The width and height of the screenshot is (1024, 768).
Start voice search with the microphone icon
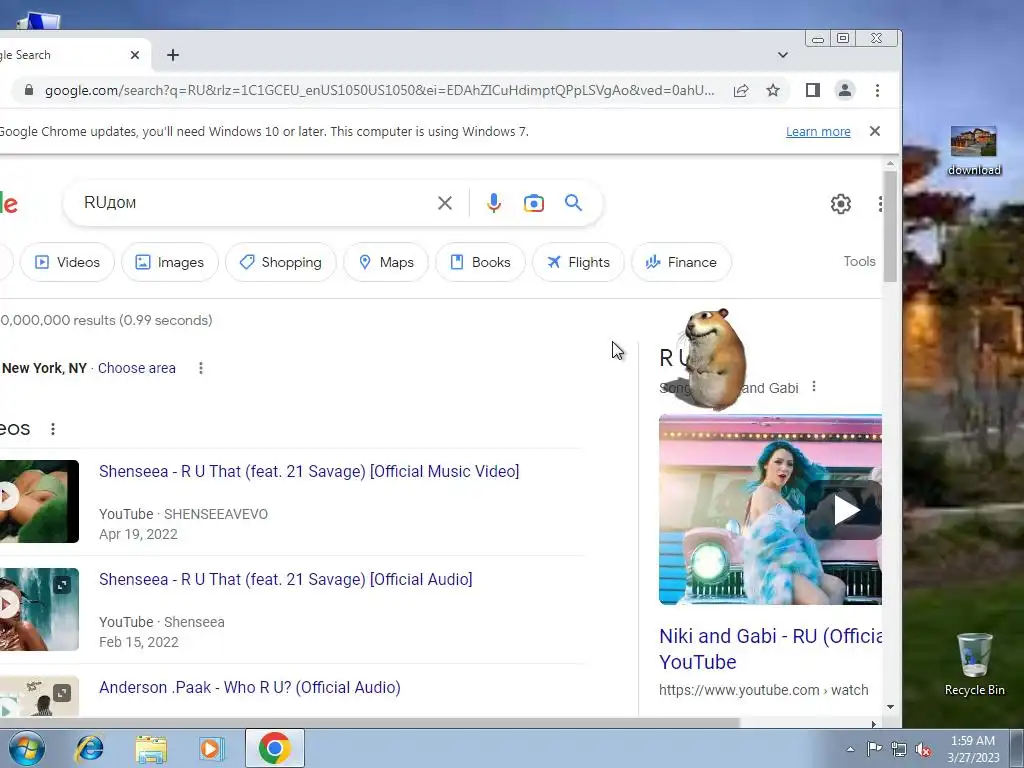coord(494,203)
